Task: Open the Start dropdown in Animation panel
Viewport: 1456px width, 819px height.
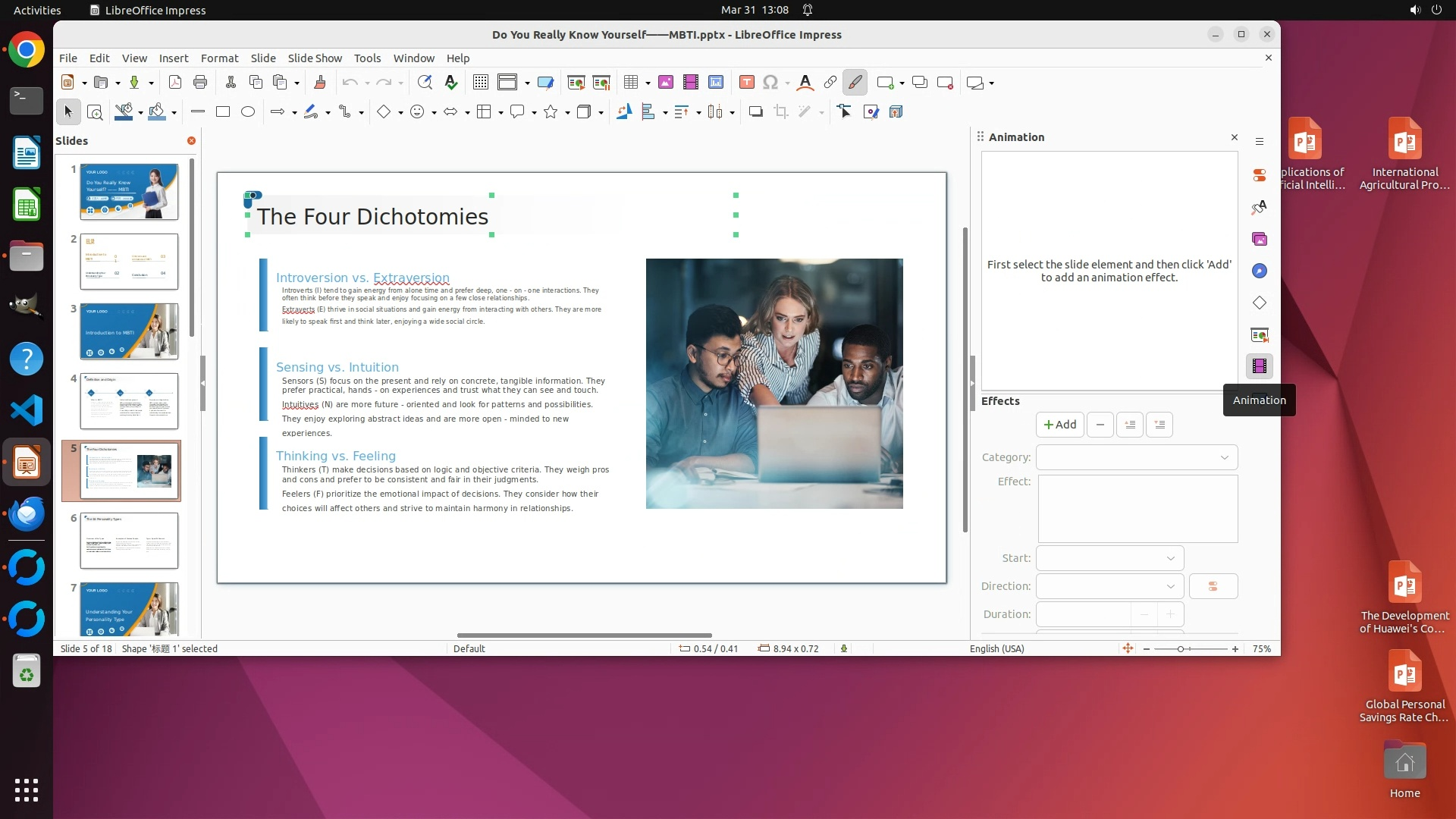Action: (x=1109, y=558)
